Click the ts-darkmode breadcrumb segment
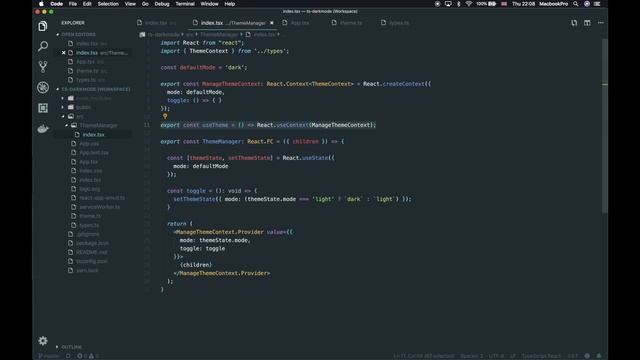This screenshot has height=360, width=640. (163, 35)
